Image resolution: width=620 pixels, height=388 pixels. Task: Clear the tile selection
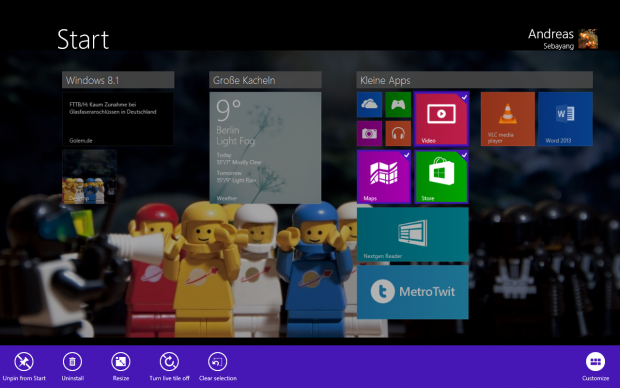click(x=217, y=362)
